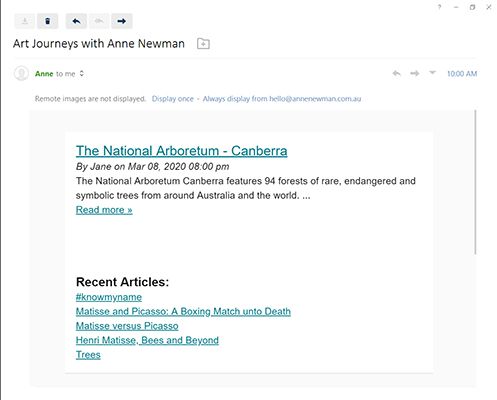Click the toolbar reply-all button
497x400 pixels.
tap(99, 21)
